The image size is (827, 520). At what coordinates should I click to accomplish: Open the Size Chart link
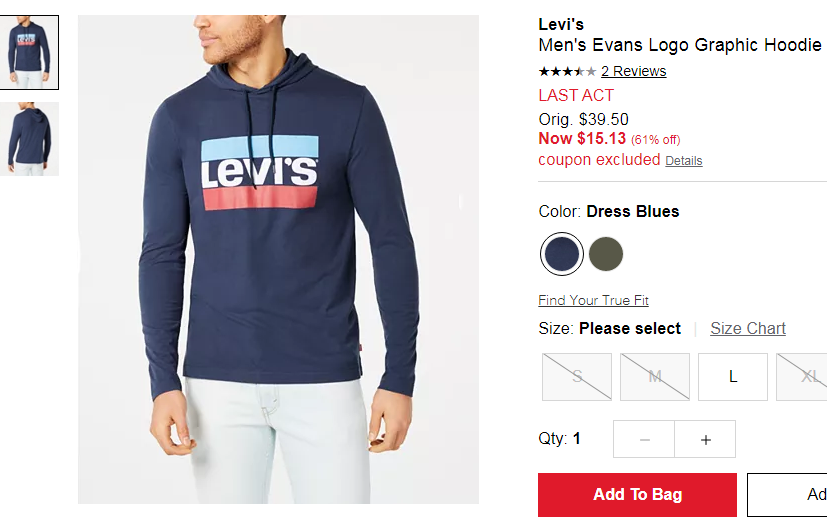coord(748,328)
